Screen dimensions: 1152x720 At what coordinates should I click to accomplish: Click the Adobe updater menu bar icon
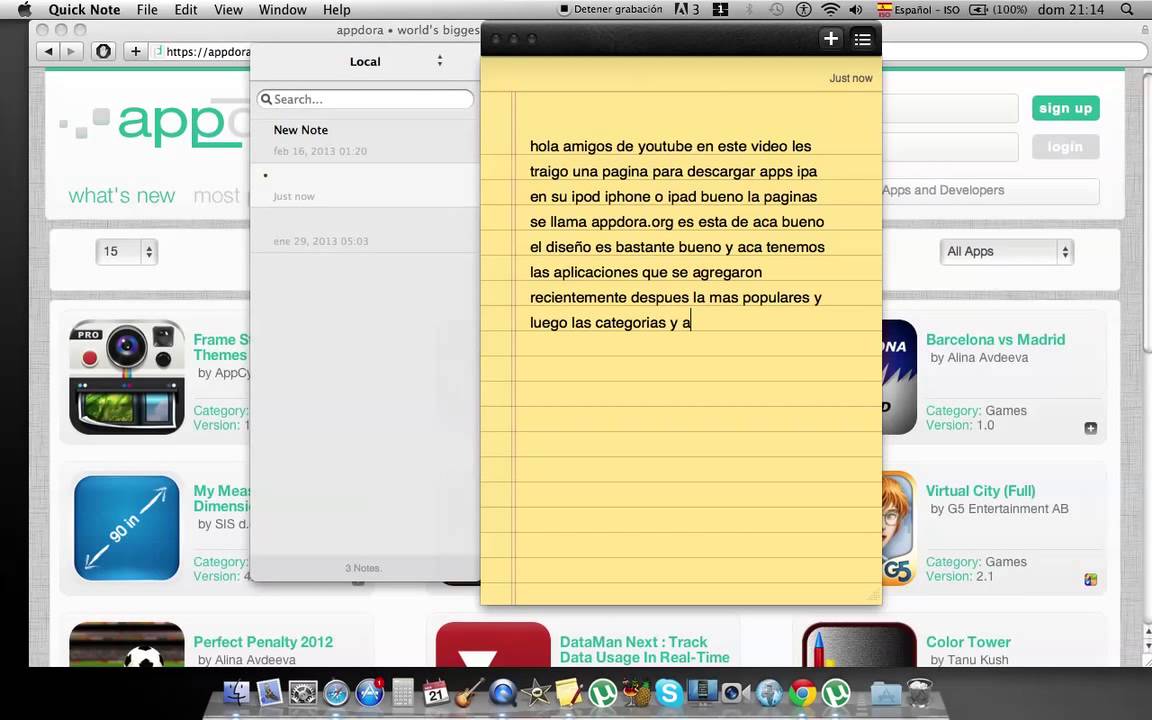tap(686, 10)
